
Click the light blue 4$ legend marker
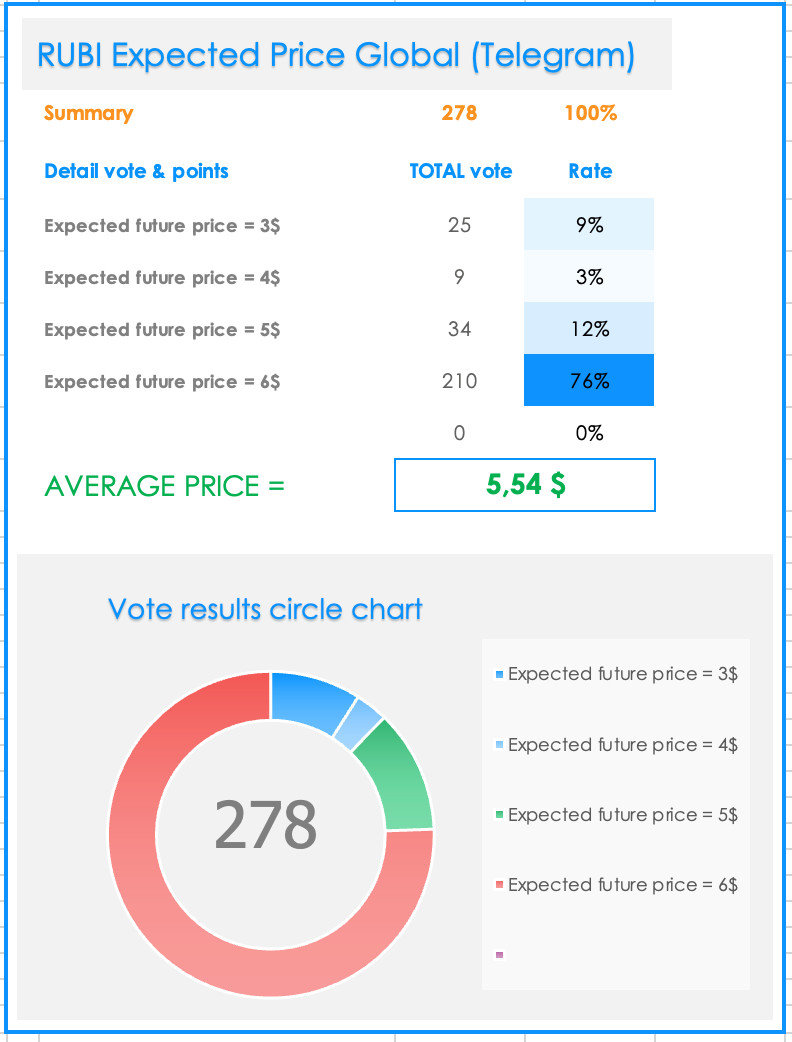tap(499, 745)
